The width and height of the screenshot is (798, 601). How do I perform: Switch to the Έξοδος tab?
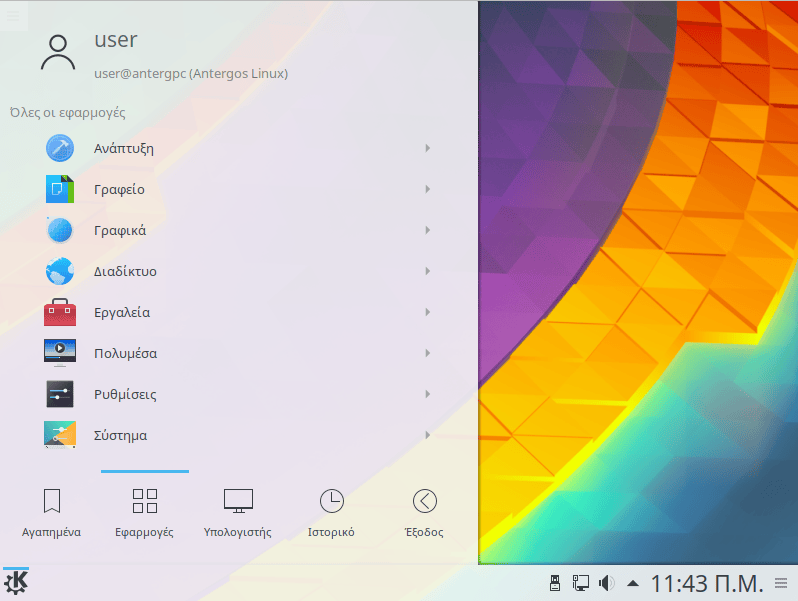(424, 513)
